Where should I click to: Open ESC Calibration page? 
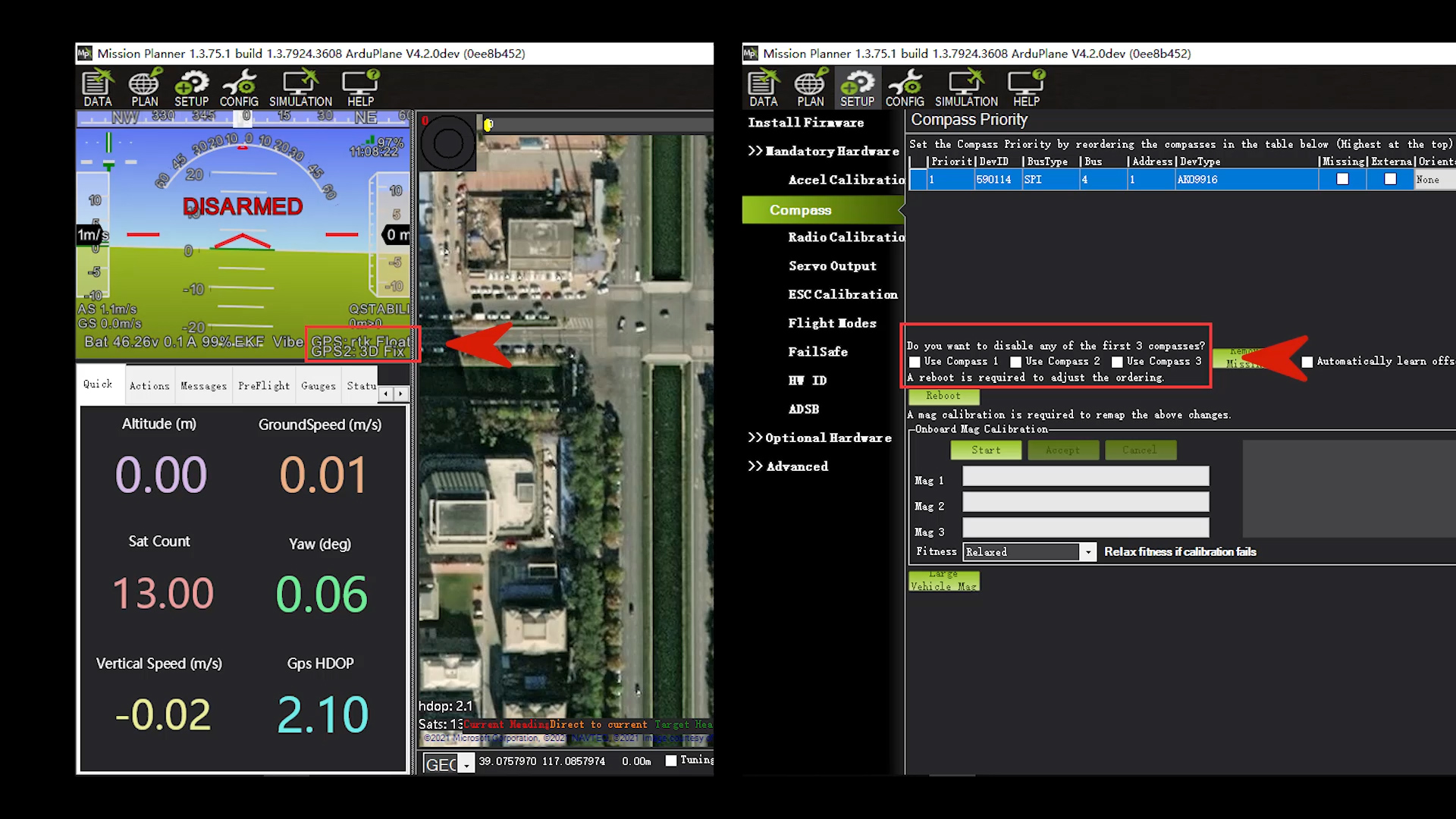coord(843,294)
